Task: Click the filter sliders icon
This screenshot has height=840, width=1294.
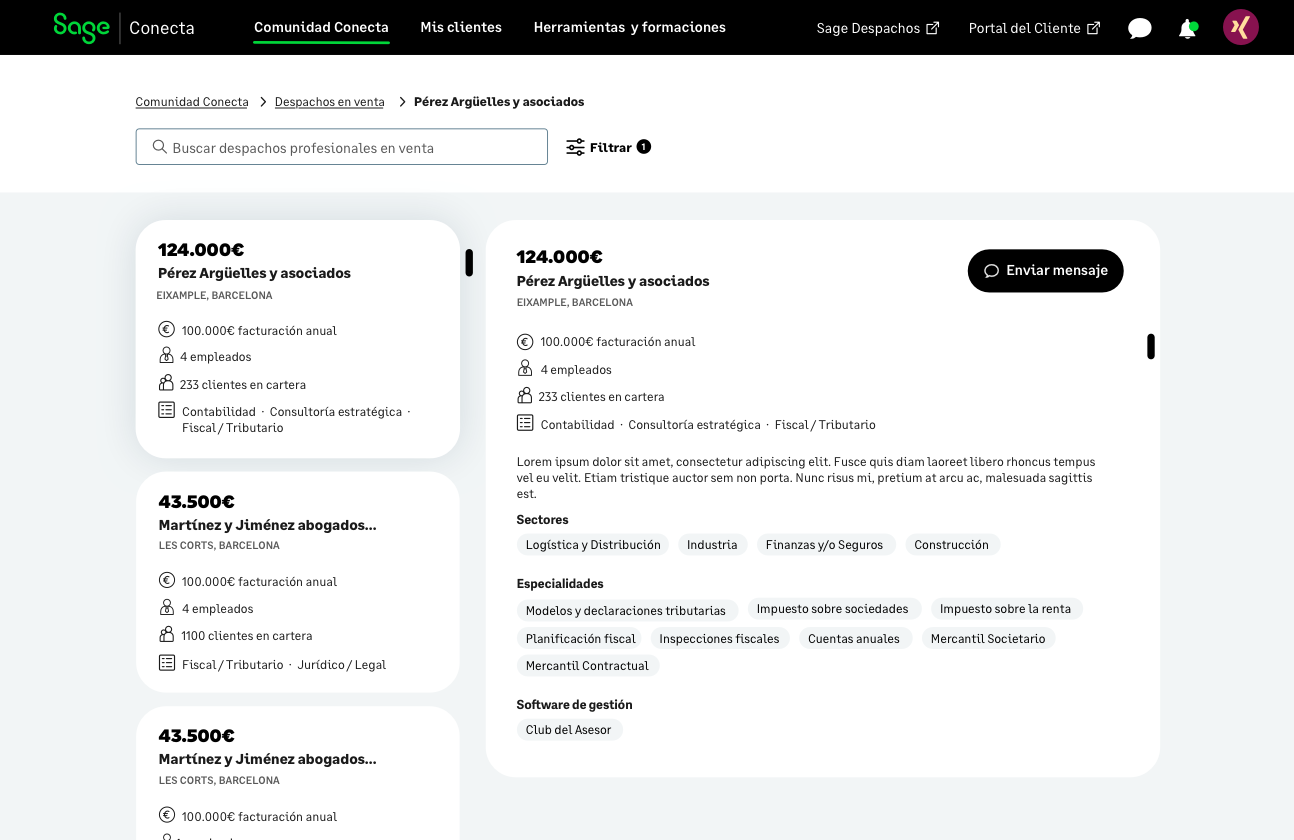Action: tap(575, 147)
